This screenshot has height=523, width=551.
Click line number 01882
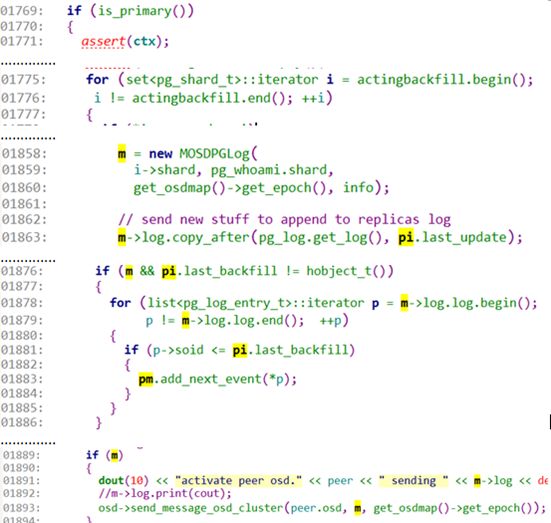coord(21,364)
